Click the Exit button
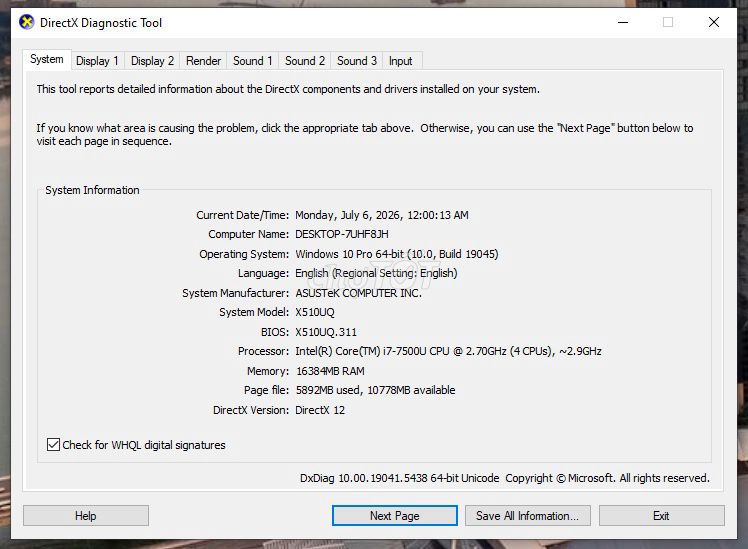Image resolution: width=748 pixels, height=549 pixels. (662, 516)
